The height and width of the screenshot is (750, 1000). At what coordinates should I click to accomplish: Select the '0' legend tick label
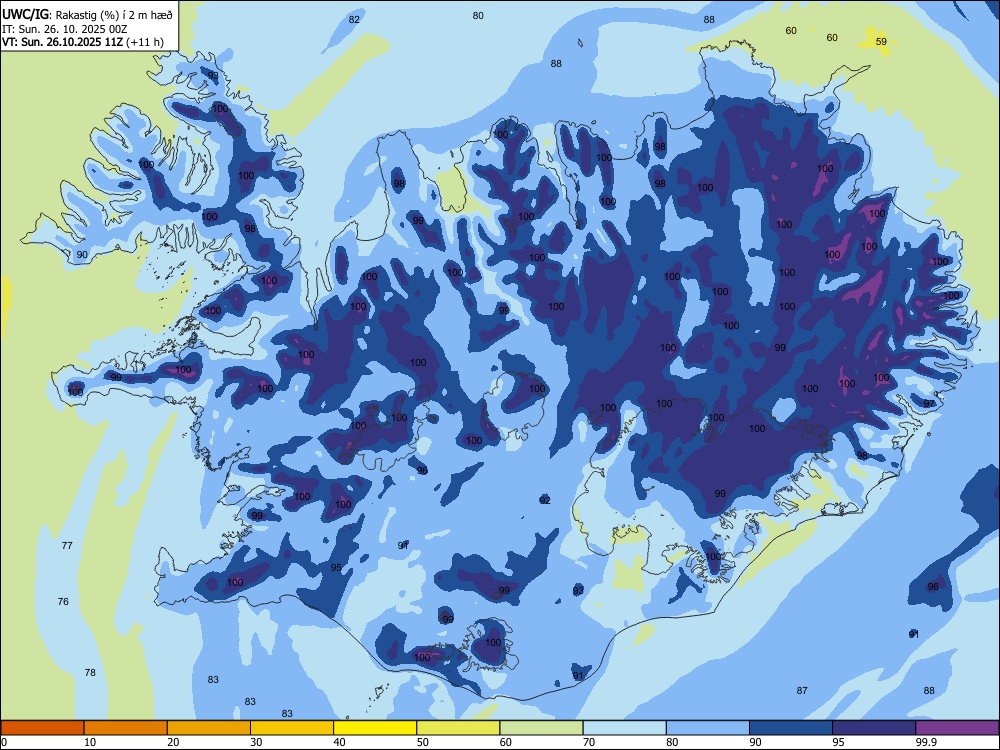click(4, 742)
